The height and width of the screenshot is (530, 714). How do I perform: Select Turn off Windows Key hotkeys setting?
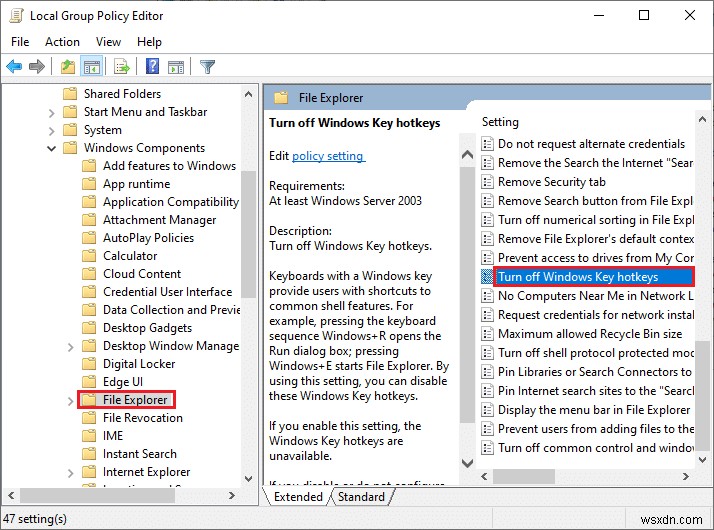click(594, 277)
